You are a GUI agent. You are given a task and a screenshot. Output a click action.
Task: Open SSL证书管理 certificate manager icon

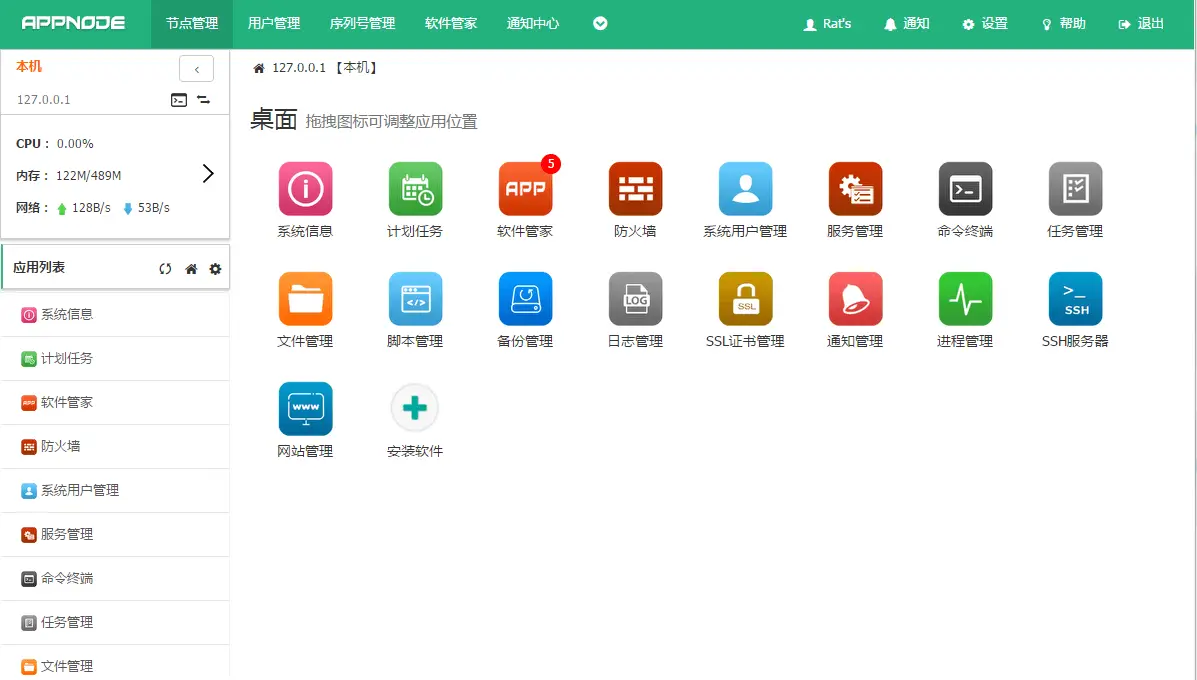point(745,299)
